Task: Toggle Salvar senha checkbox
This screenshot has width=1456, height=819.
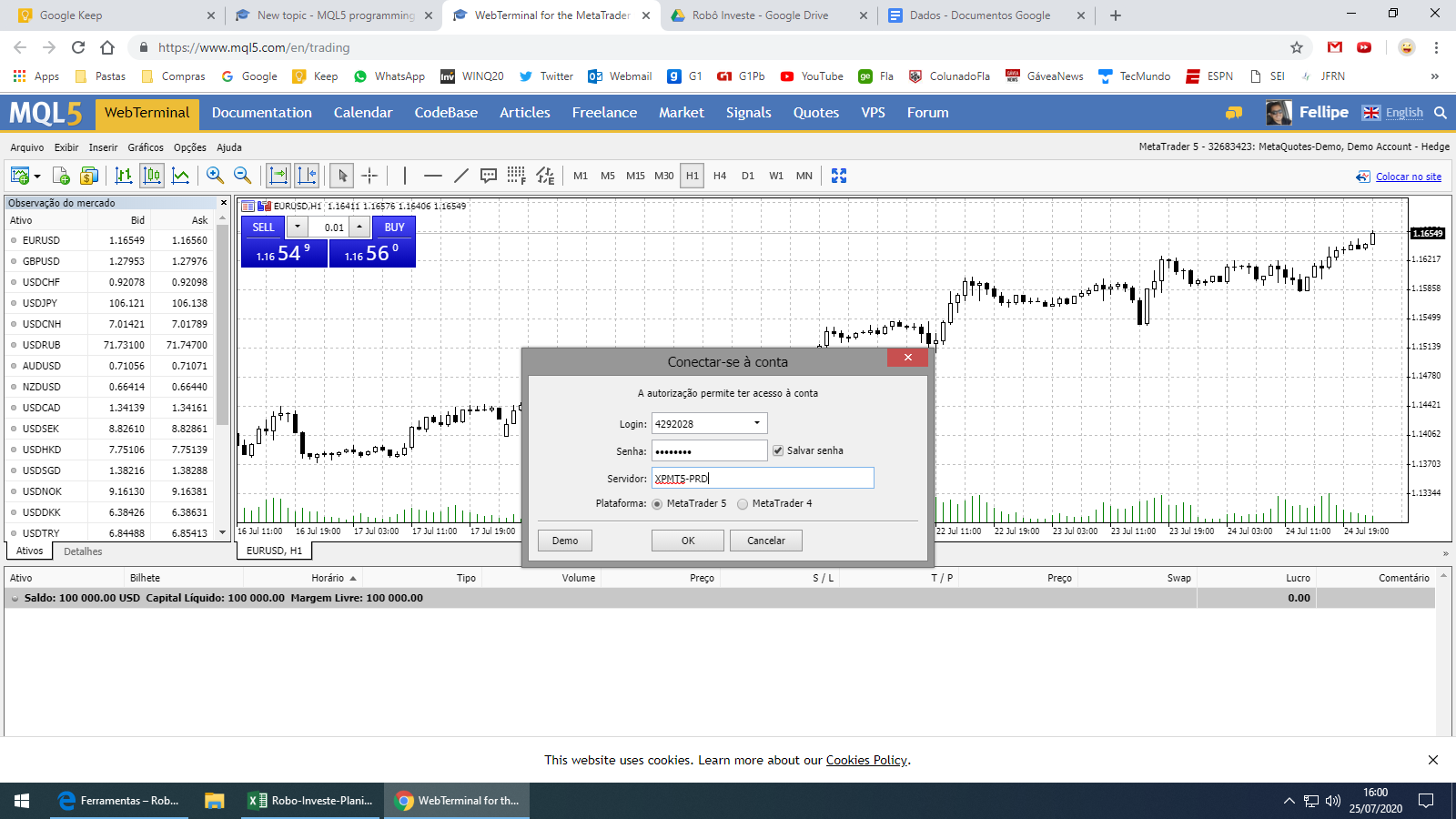Action: click(778, 450)
